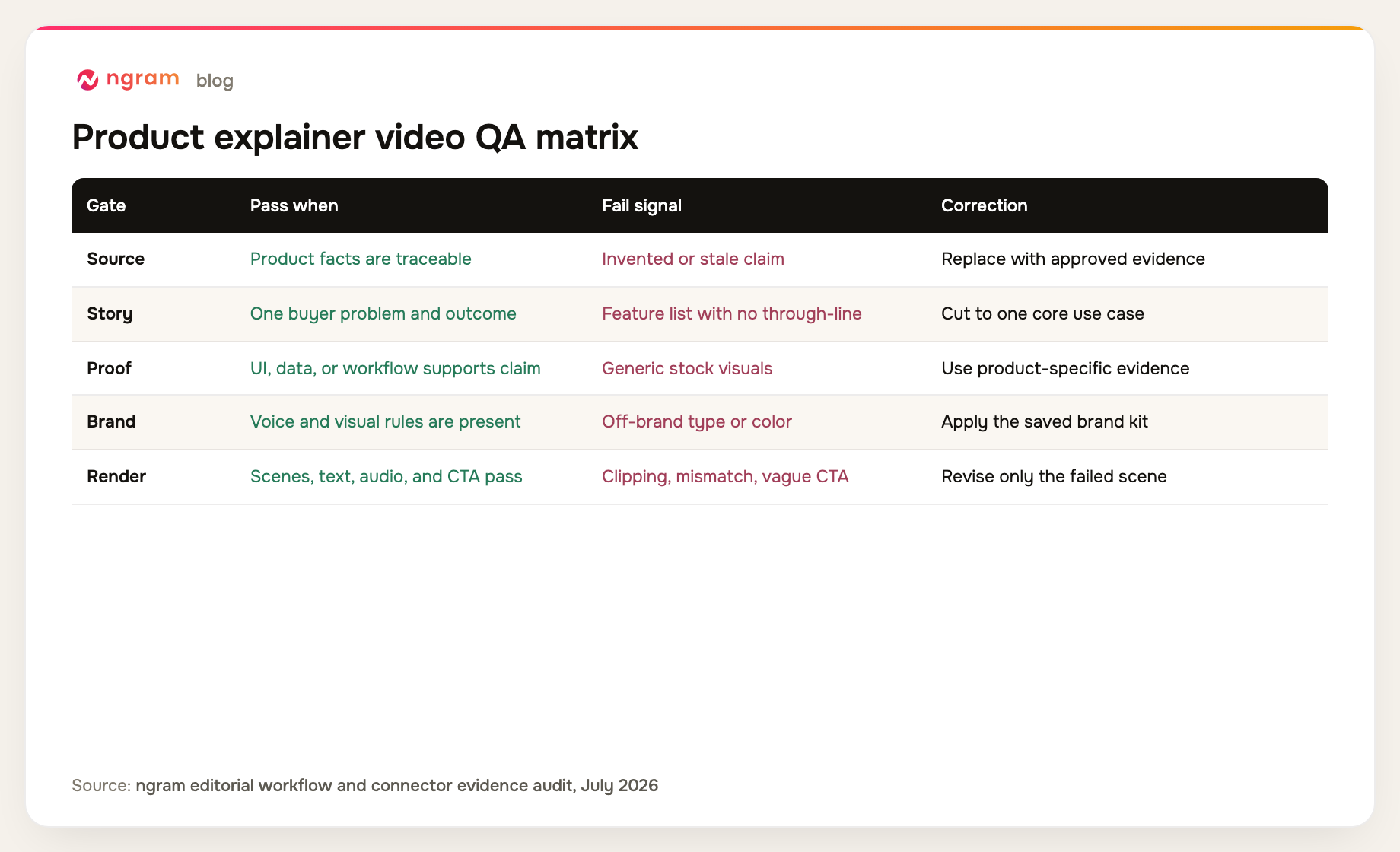The height and width of the screenshot is (852, 1400).
Task: Click 'Voice and visual rules are present'
Action: pos(386,421)
